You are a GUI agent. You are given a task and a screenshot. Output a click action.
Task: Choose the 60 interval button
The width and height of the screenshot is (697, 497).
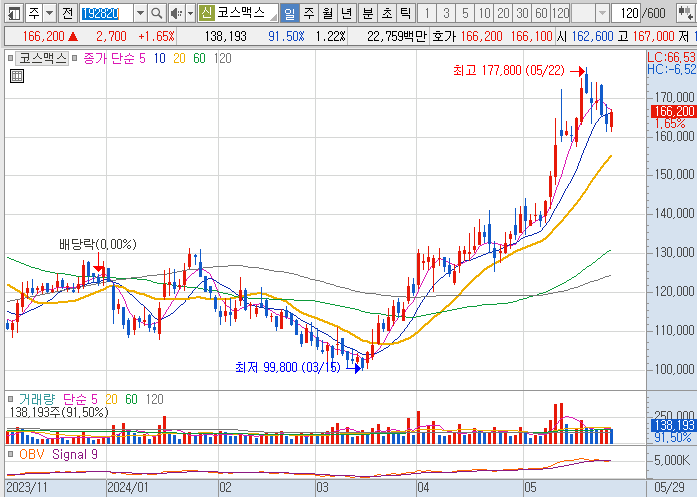541,13
